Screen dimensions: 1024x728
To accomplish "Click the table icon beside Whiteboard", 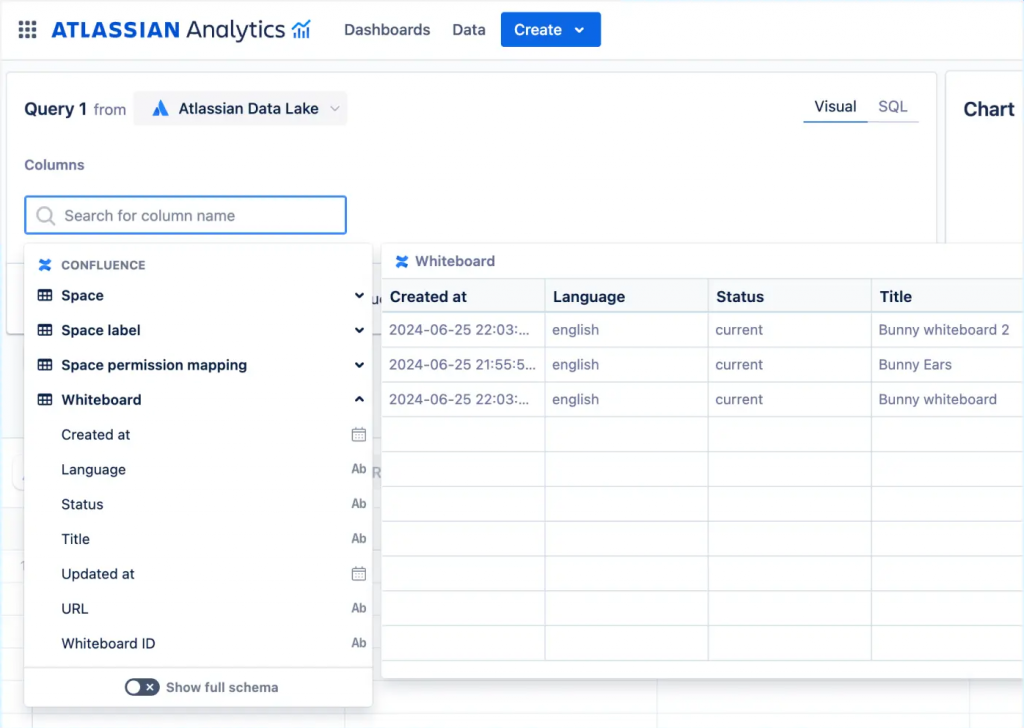I will click(x=44, y=399).
